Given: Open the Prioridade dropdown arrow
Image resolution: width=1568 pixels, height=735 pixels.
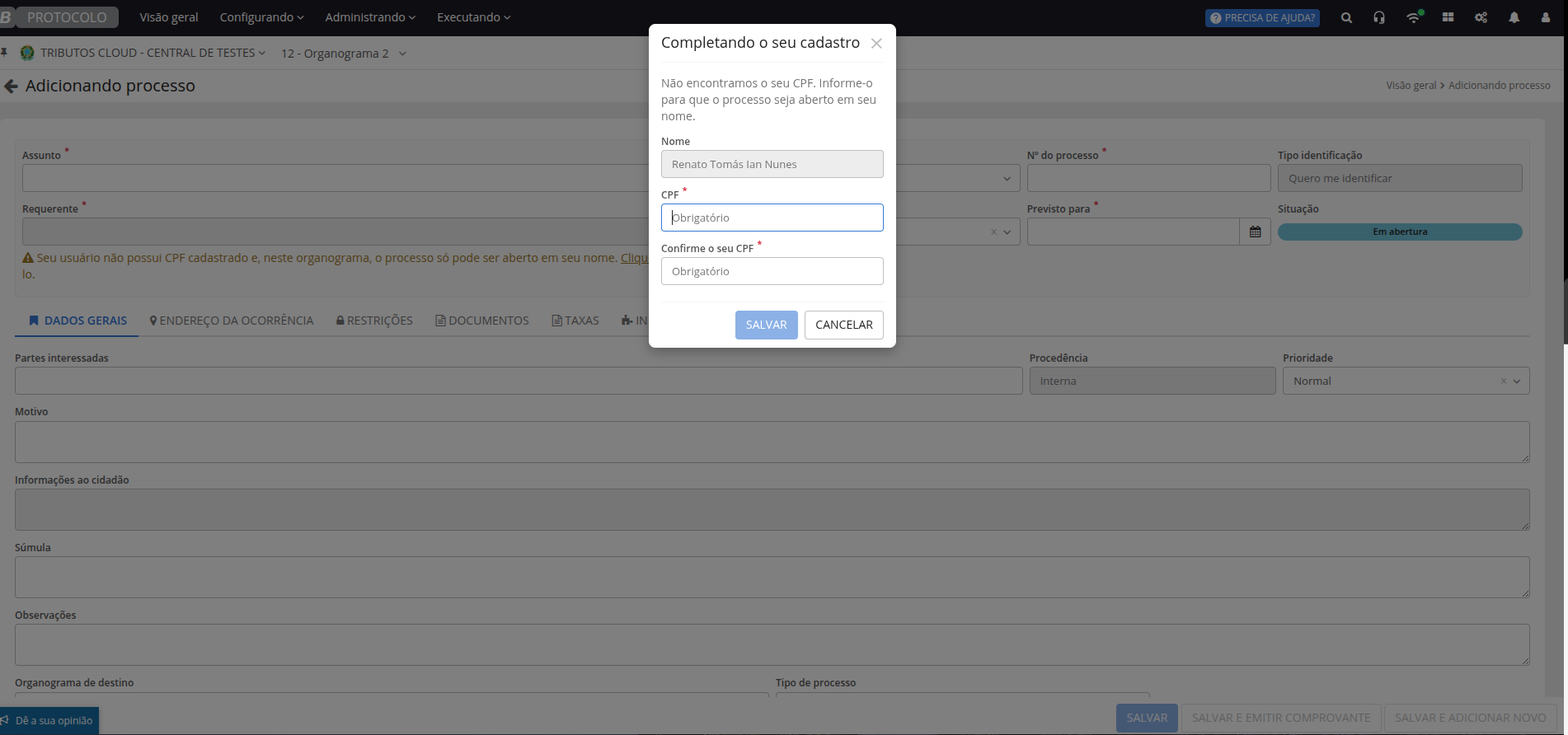Looking at the screenshot, I should pyautogui.click(x=1517, y=381).
